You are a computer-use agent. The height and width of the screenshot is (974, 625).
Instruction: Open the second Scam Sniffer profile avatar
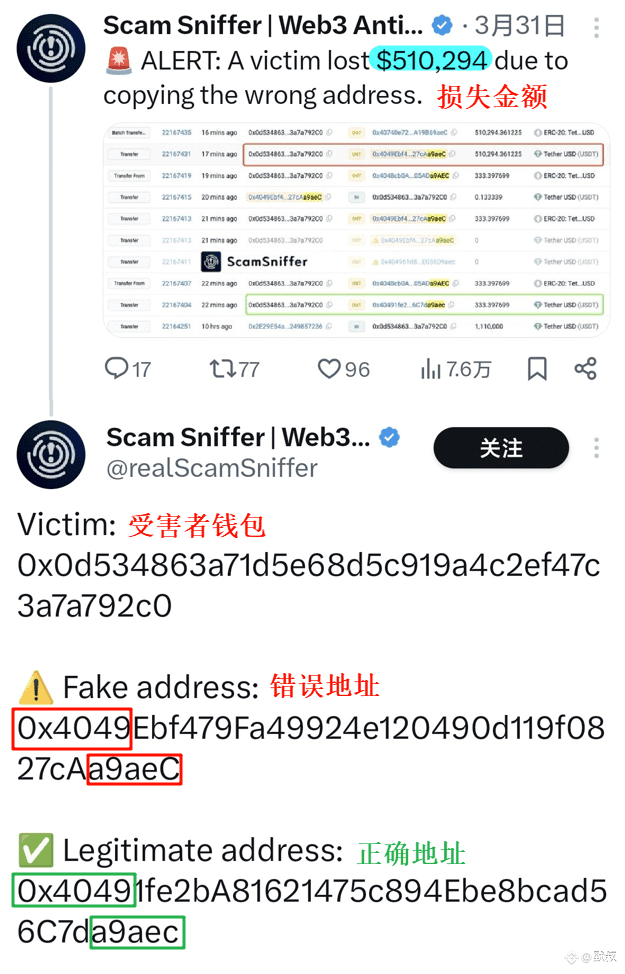tap(51, 455)
